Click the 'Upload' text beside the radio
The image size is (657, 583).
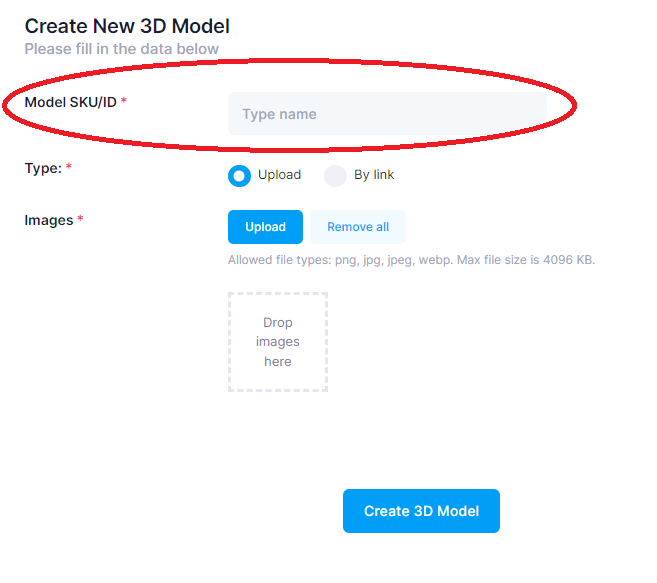pos(279,175)
